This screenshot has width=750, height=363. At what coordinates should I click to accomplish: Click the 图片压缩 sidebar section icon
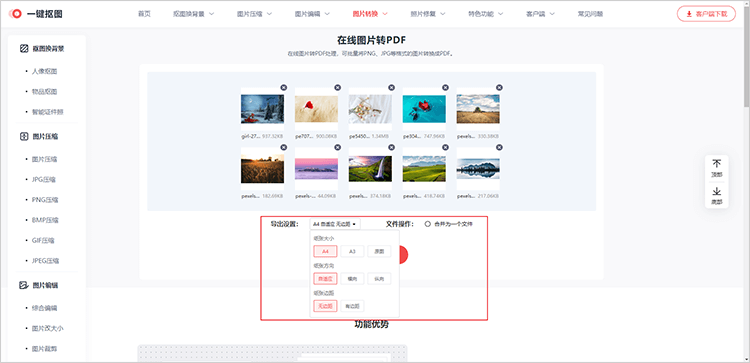(24, 136)
